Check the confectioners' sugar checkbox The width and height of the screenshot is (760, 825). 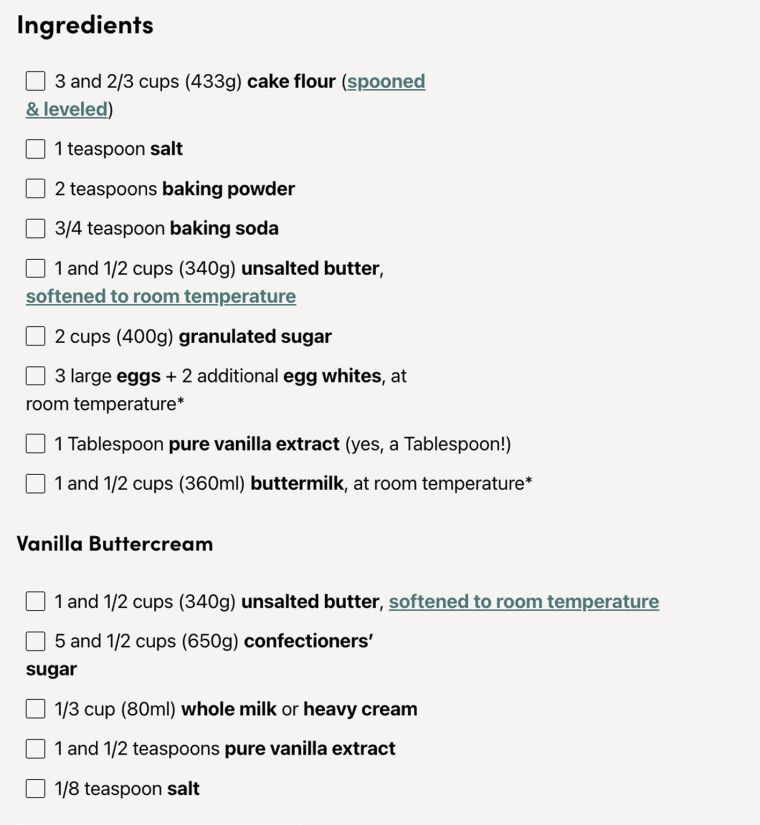click(35, 641)
